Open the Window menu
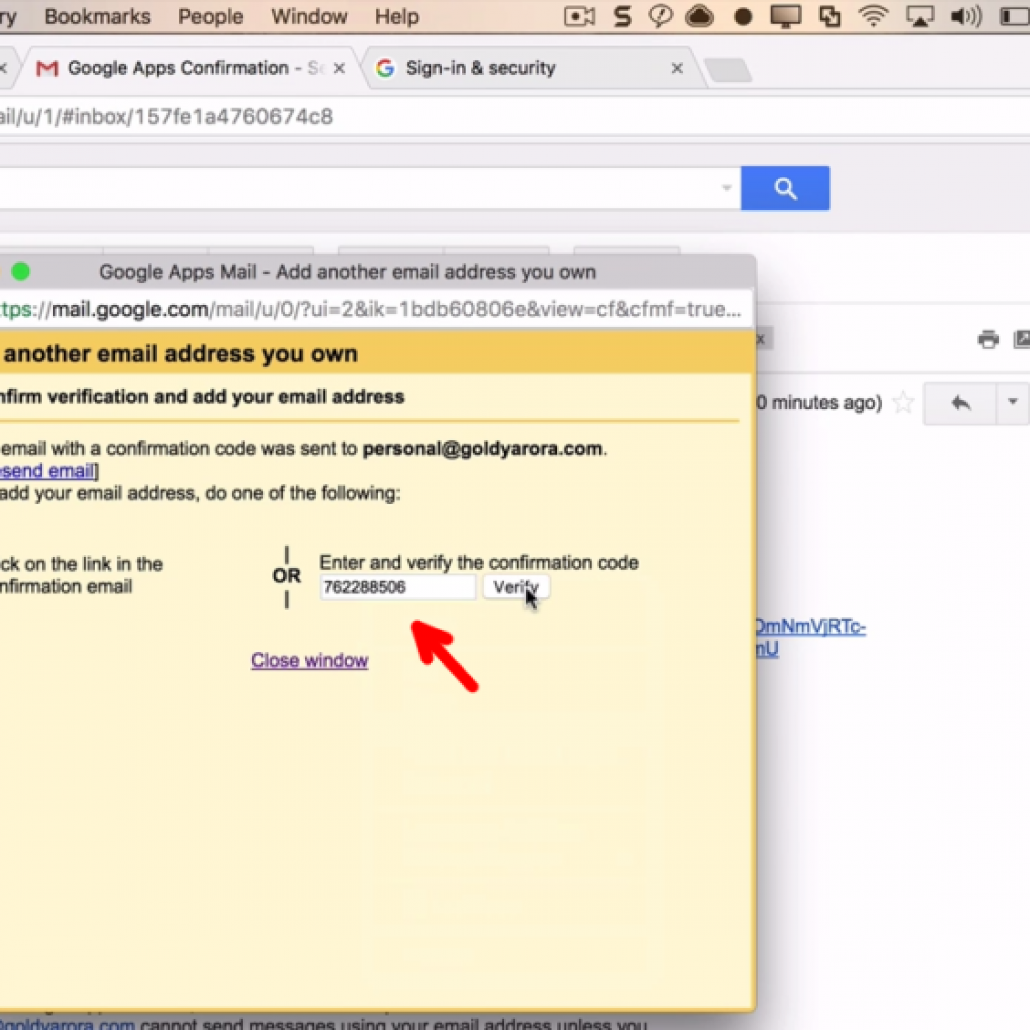The image size is (1030, 1030). click(x=309, y=16)
